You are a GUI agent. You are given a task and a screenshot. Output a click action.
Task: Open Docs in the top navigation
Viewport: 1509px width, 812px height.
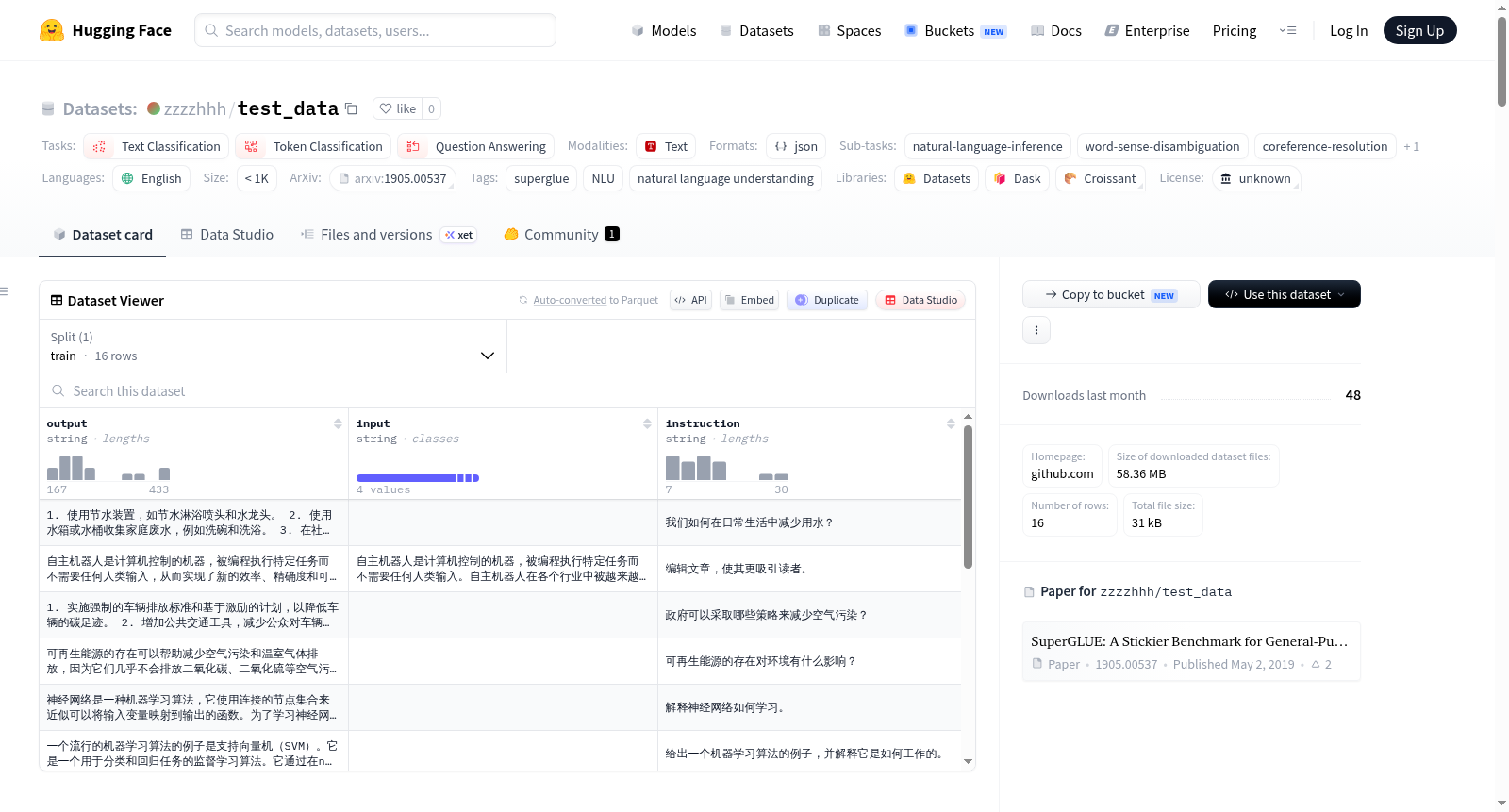1056,30
